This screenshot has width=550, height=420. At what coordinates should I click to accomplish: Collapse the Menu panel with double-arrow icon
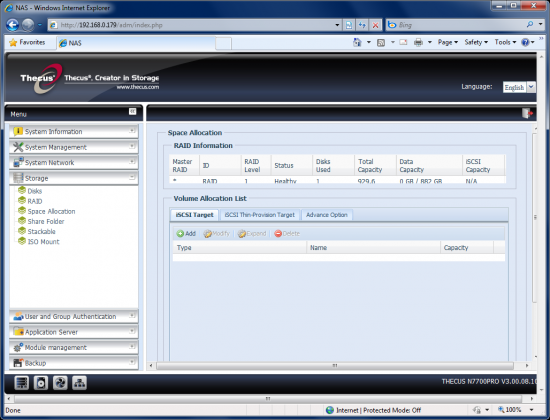tap(133, 111)
